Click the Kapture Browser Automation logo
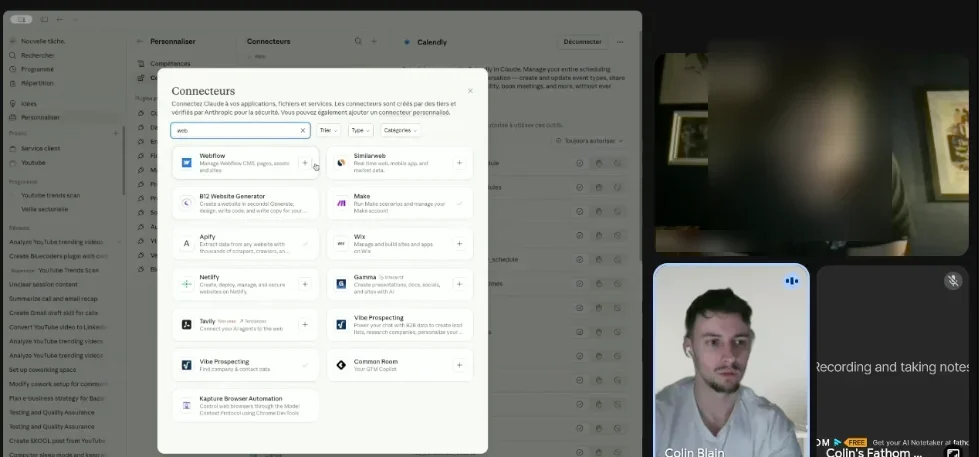 pyautogui.click(x=186, y=406)
